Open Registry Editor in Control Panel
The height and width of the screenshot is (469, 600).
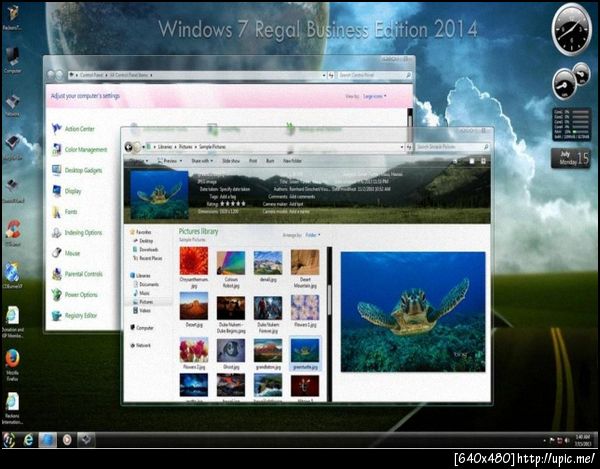(74, 316)
